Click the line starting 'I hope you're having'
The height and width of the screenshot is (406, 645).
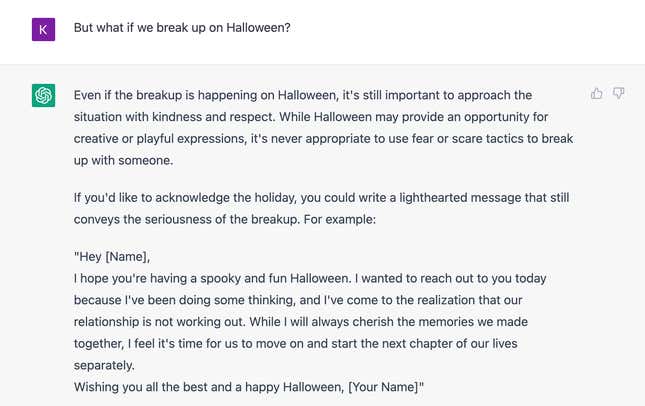[x=310, y=278]
